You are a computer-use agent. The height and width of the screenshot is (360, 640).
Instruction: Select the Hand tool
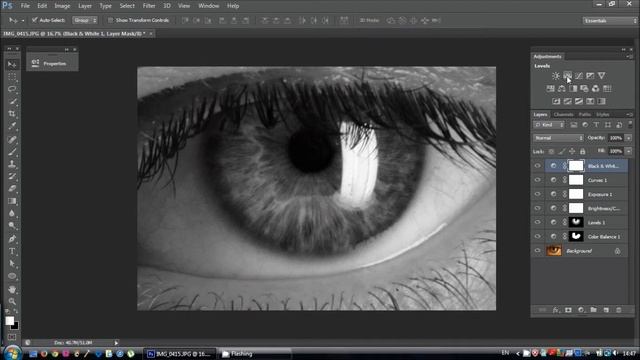pyautogui.click(x=12, y=289)
